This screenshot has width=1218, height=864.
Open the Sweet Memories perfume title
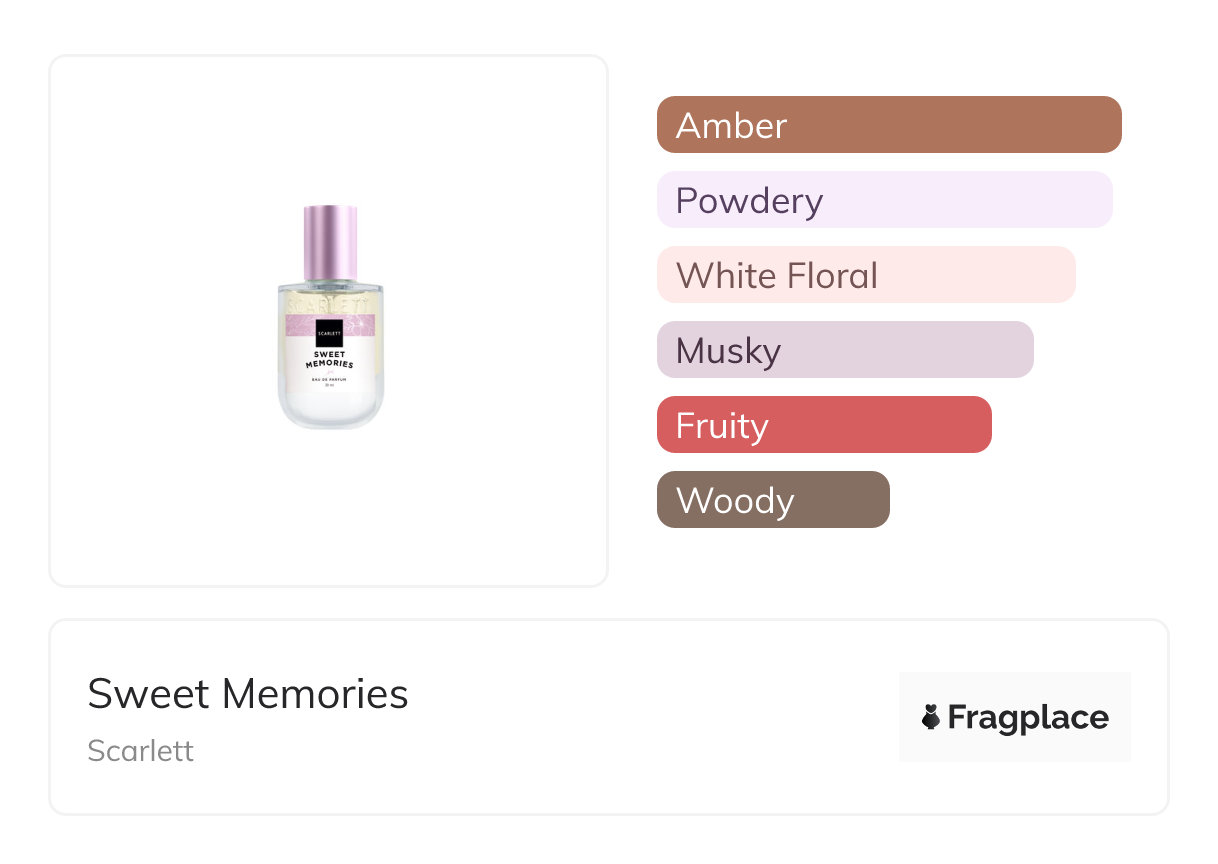(248, 693)
